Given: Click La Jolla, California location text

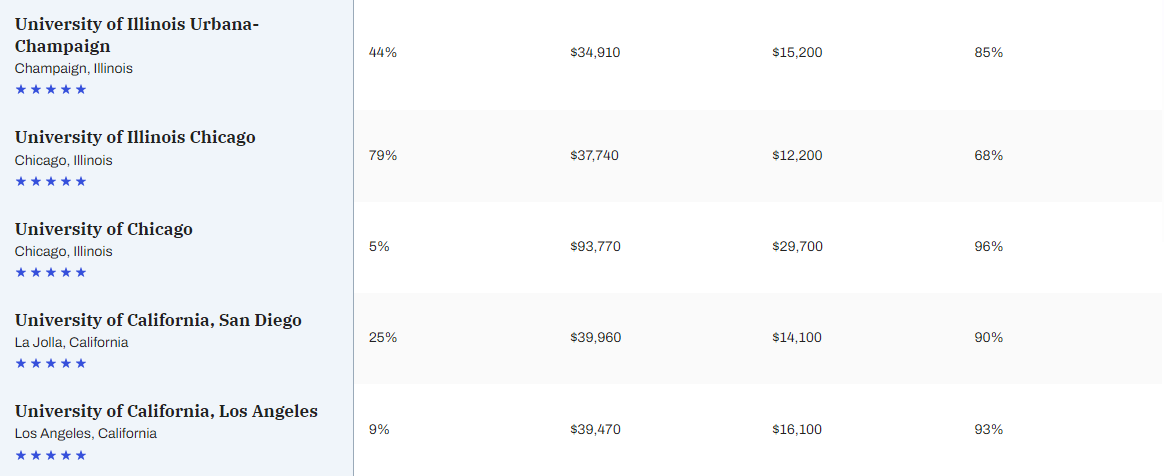Looking at the screenshot, I should tap(71, 342).
